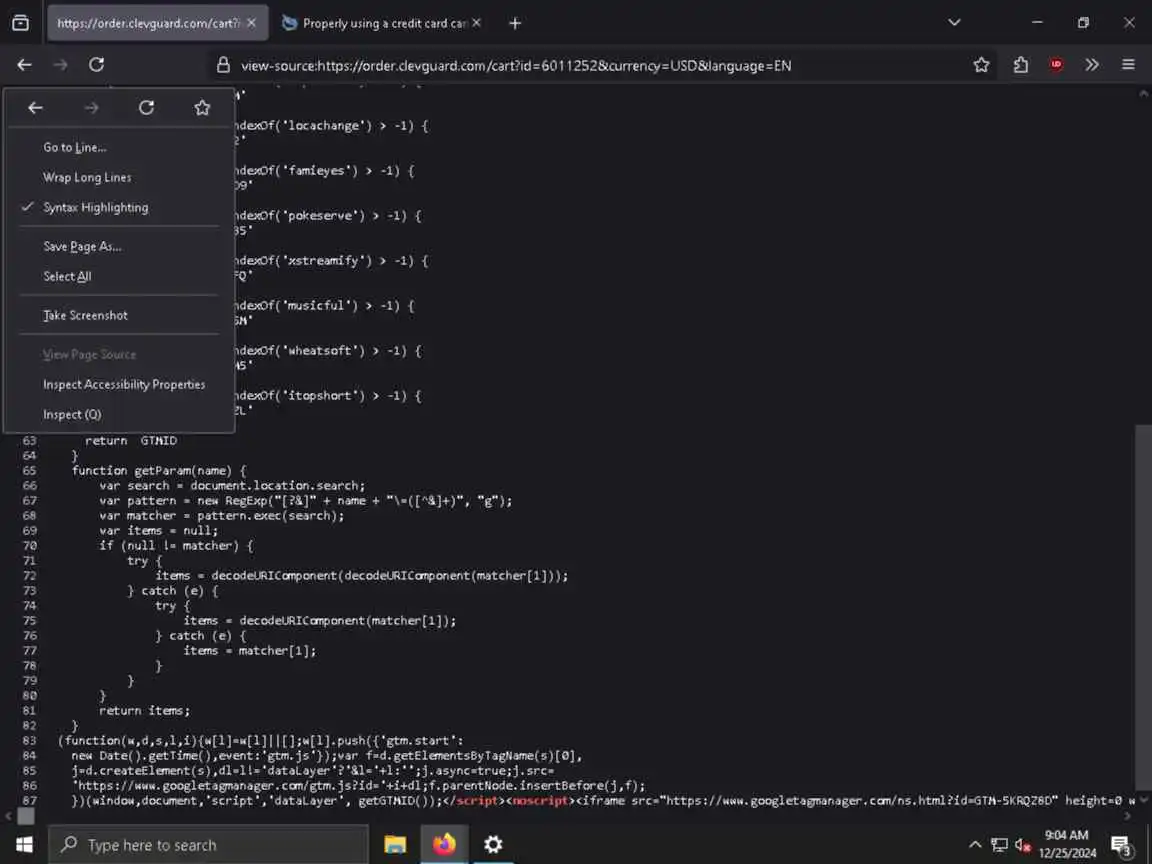Go back using the browser toolbar arrow
This screenshot has height=864, width=1152.
point(24,65)
